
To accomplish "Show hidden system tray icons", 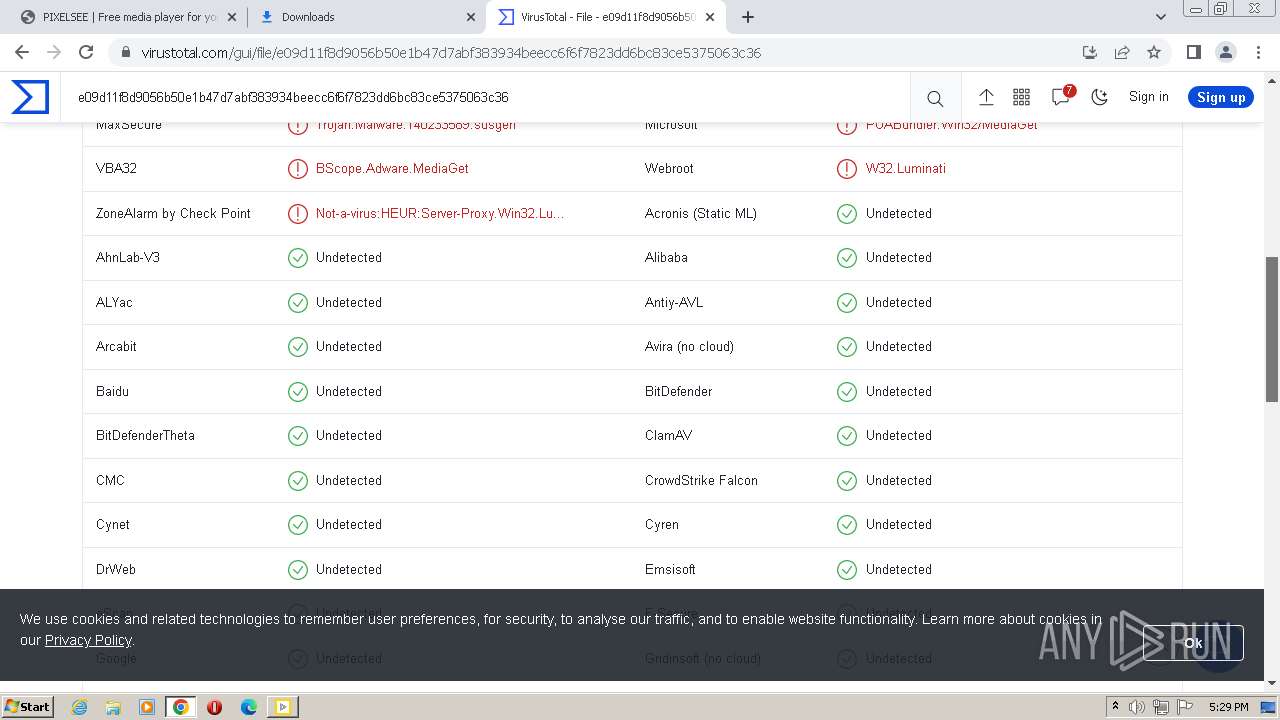I will (1115, 707).
